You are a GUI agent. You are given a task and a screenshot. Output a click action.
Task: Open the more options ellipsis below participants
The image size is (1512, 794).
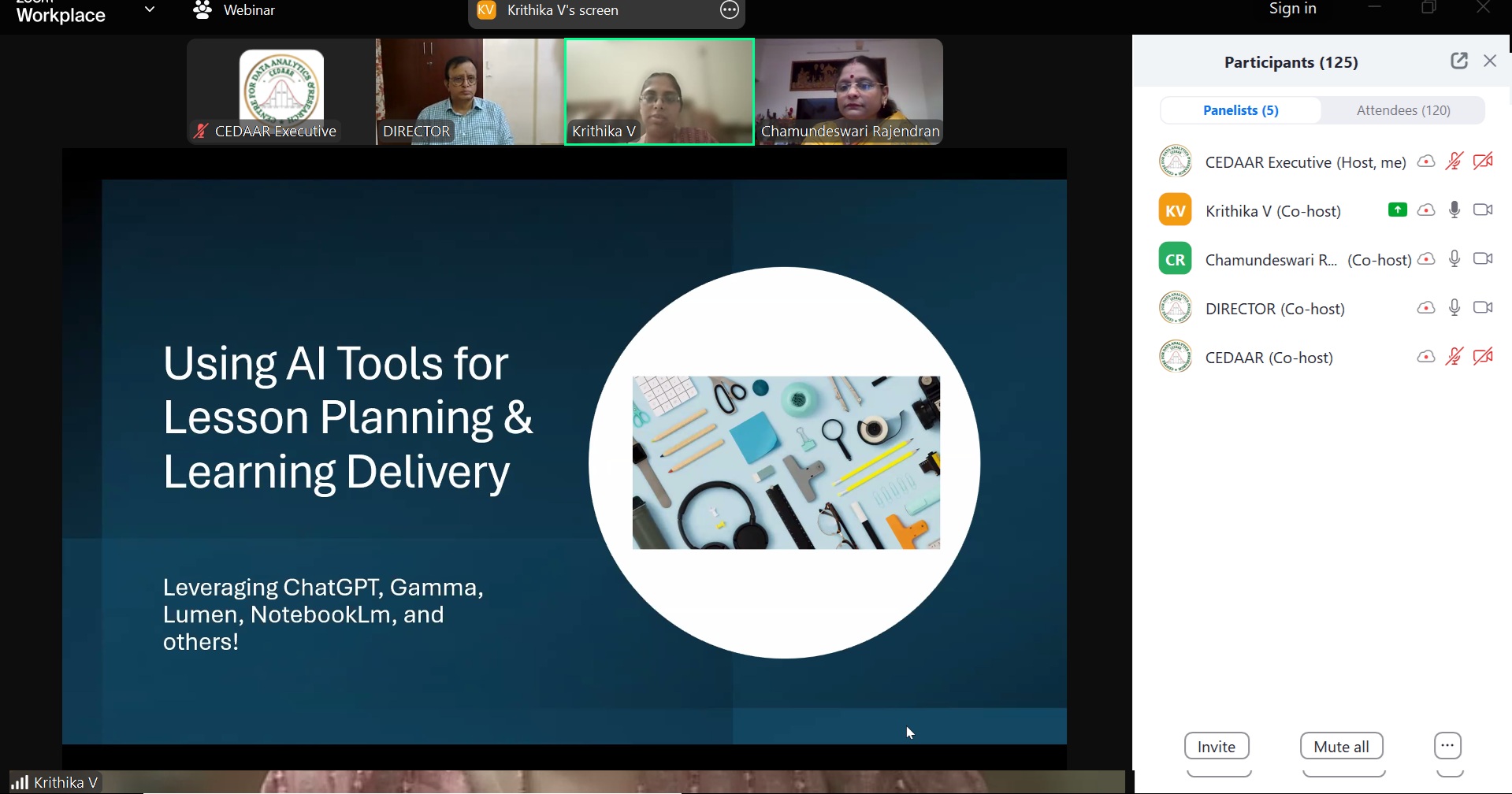click(1447, 745)
